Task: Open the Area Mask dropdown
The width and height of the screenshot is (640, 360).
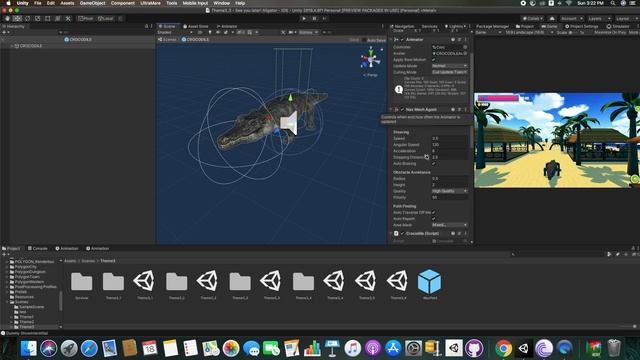Action: pos(449,225)
